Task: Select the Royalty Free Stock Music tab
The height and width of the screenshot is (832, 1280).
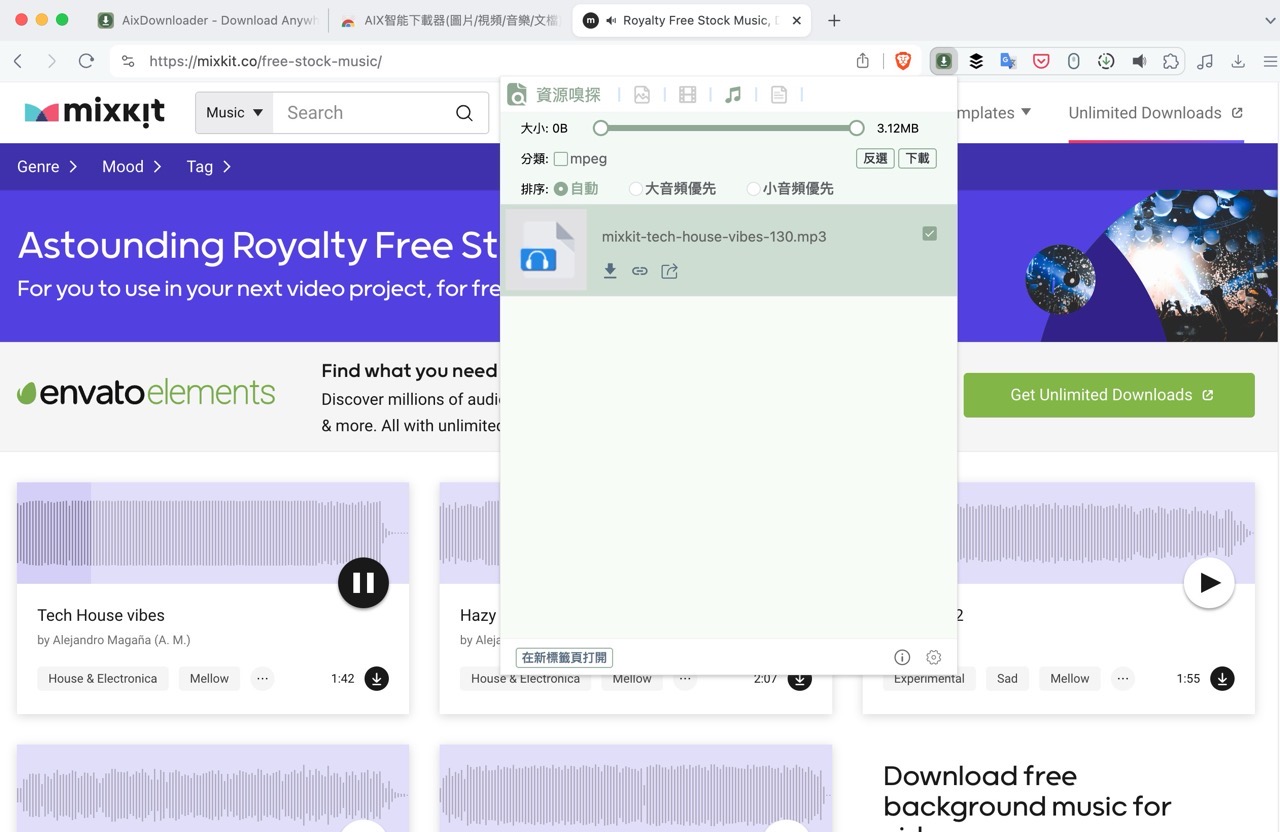Action: 693,20
